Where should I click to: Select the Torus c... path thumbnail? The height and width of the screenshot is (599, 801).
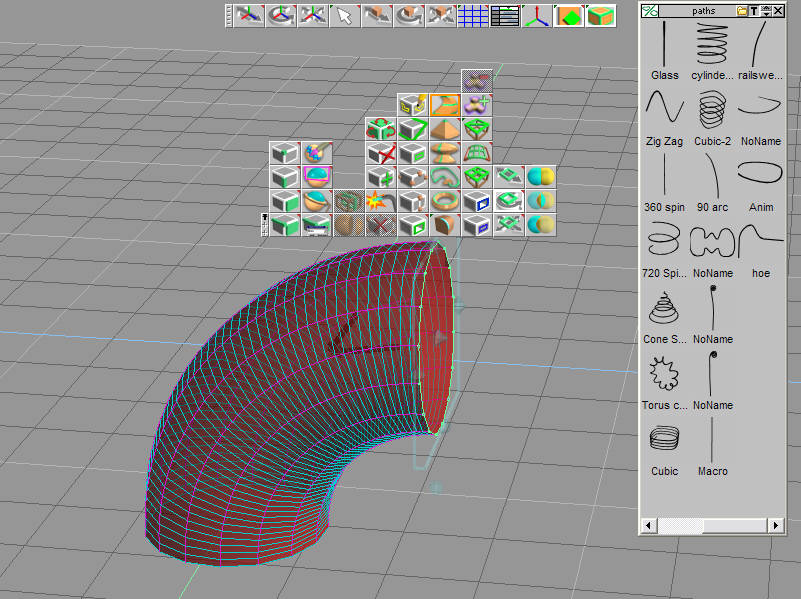[x=665, y=373]
